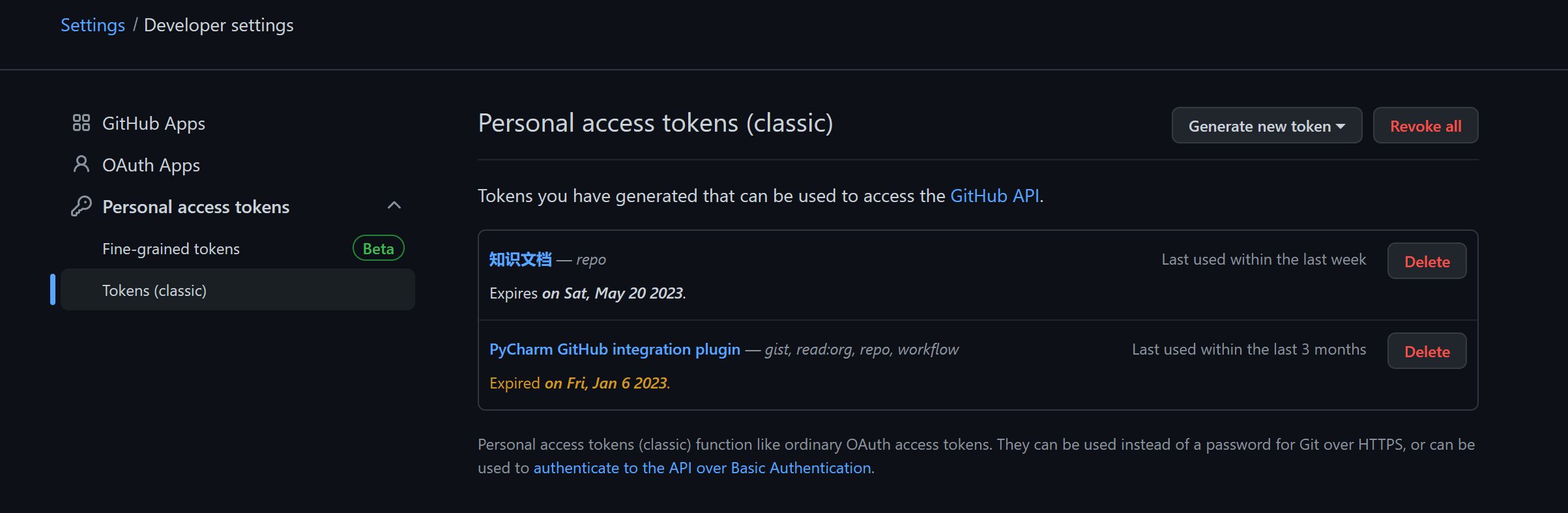Open PyCharm GitHub integration plugin token

(614, 349)
